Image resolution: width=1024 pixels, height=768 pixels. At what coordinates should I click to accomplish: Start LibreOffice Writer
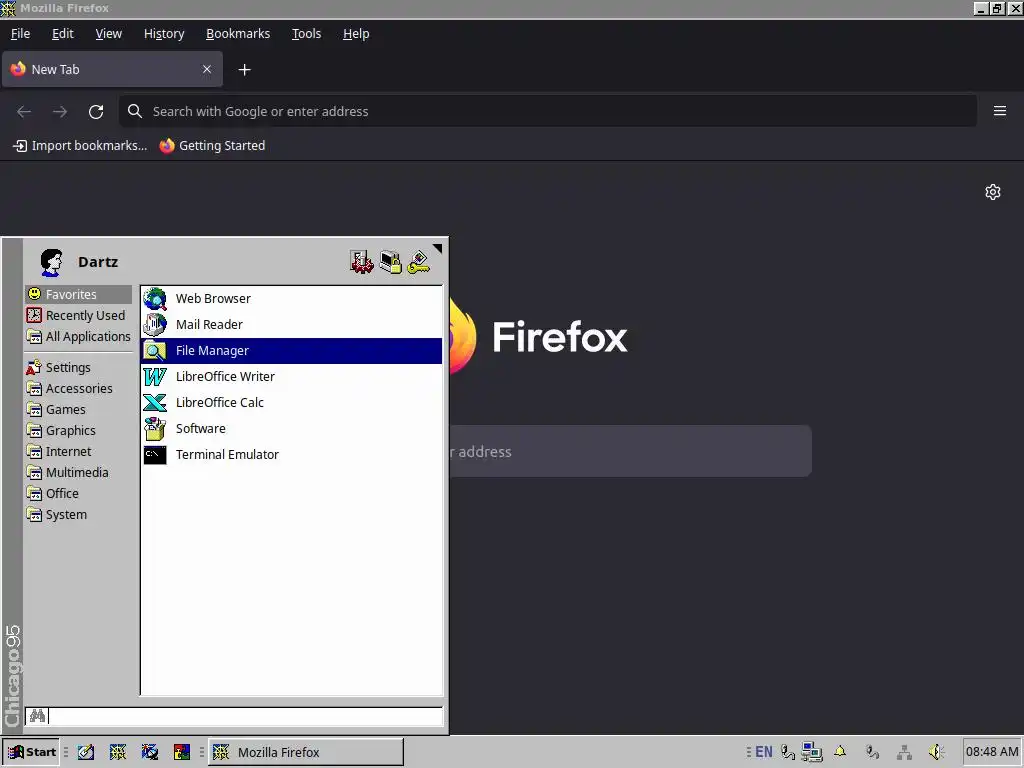292,377
